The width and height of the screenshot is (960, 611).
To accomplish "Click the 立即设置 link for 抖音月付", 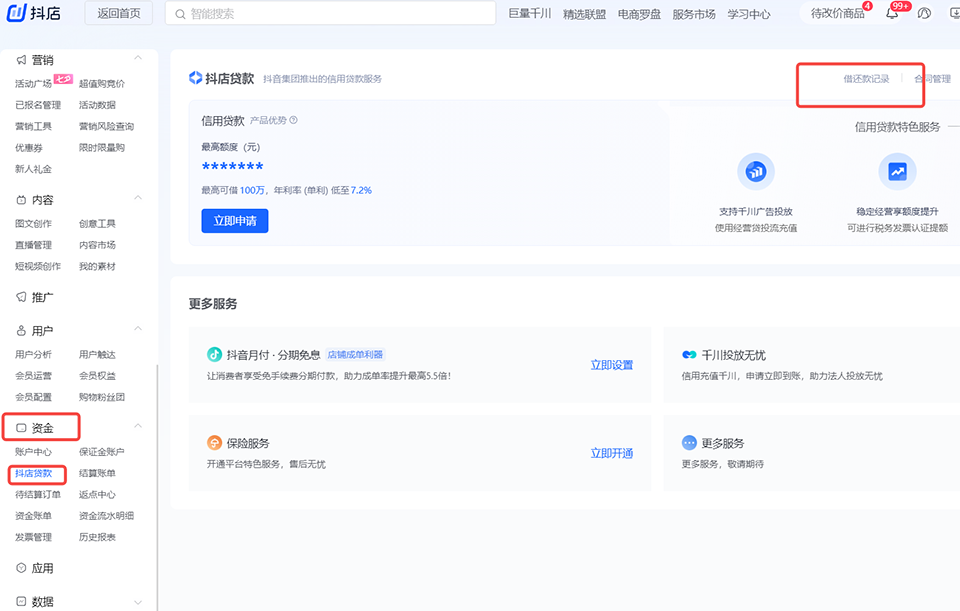I will [x=611, y=365].
